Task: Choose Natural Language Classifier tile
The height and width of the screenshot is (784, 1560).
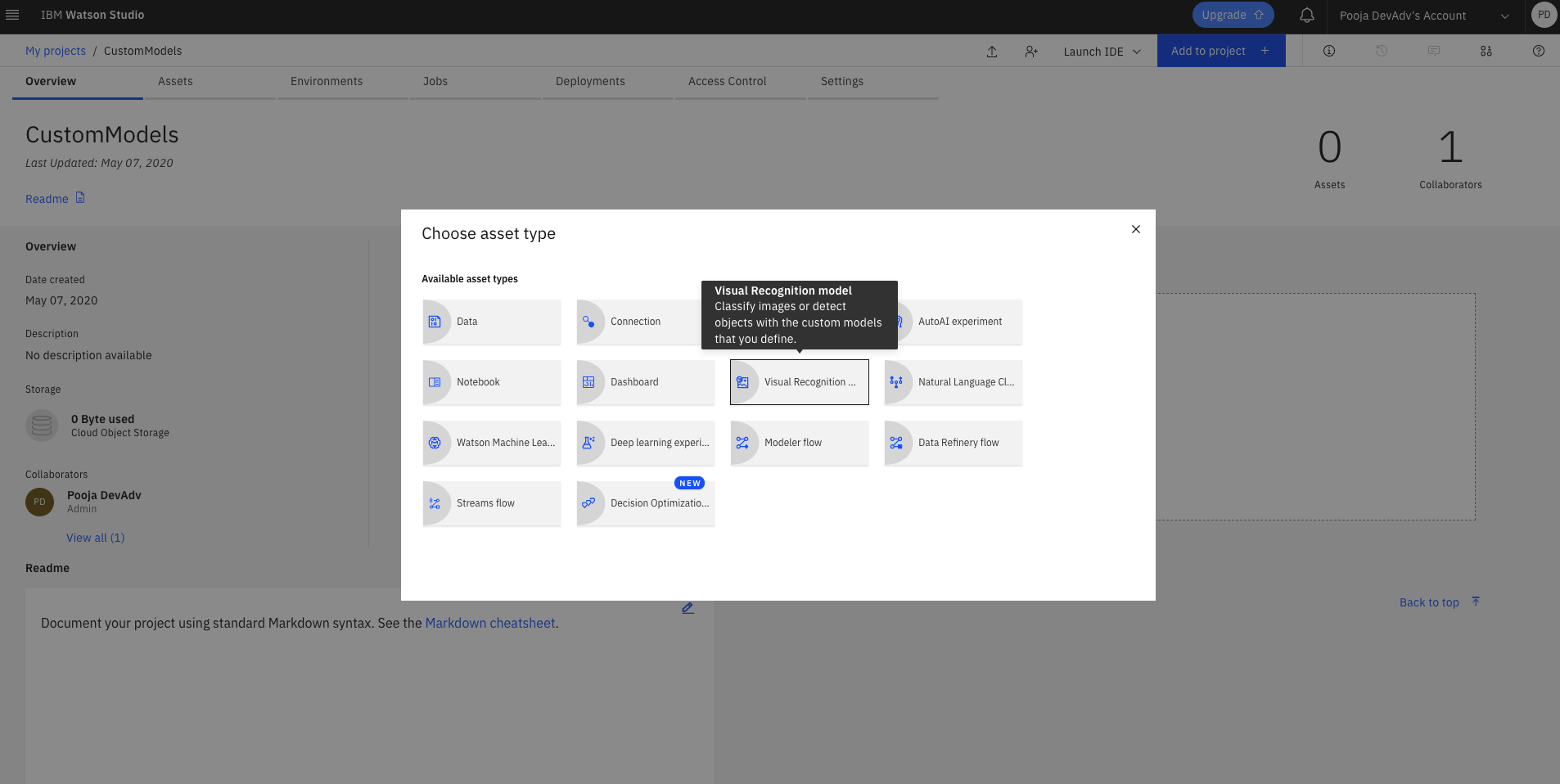Action: click(954, 382)
